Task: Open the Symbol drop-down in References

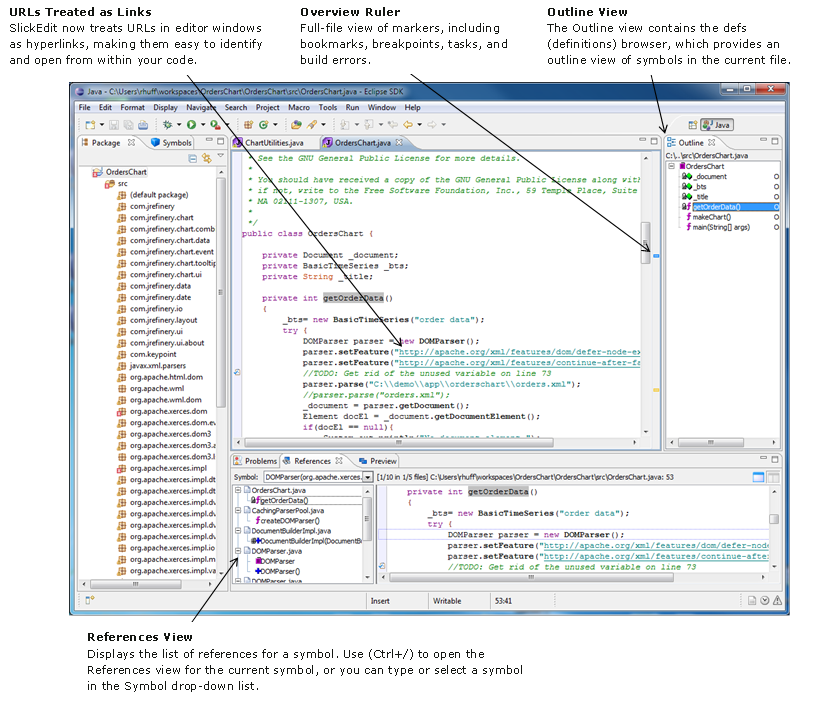Action: [367, 477]
